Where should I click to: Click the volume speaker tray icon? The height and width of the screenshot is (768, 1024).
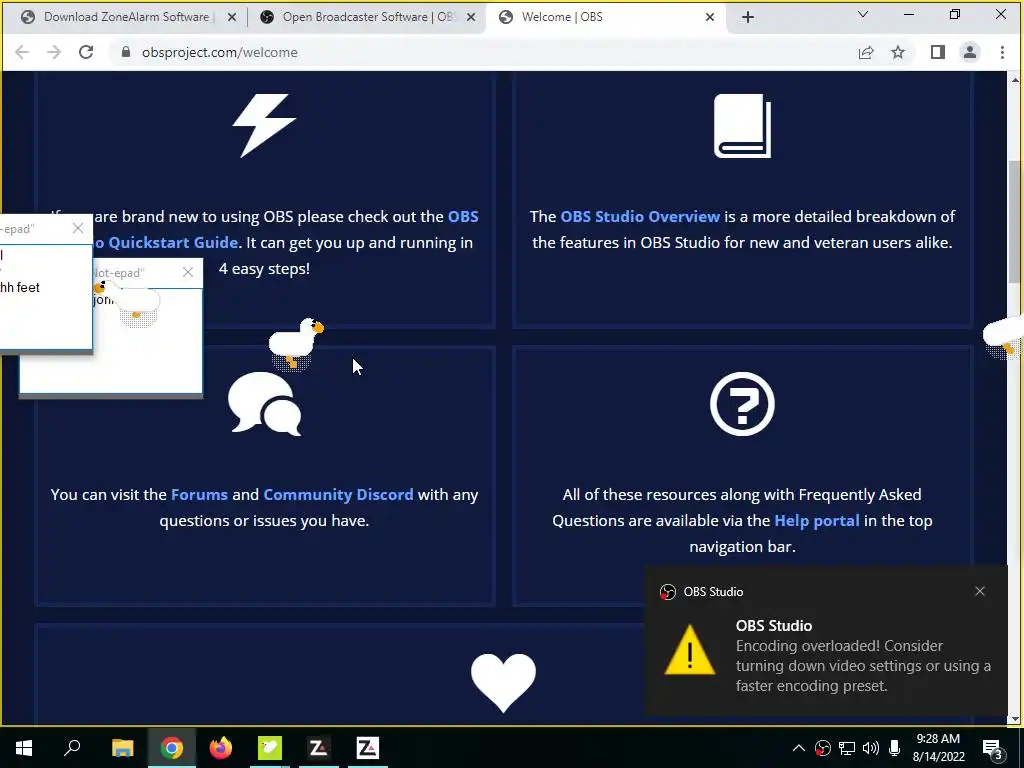tap(871, 748)
